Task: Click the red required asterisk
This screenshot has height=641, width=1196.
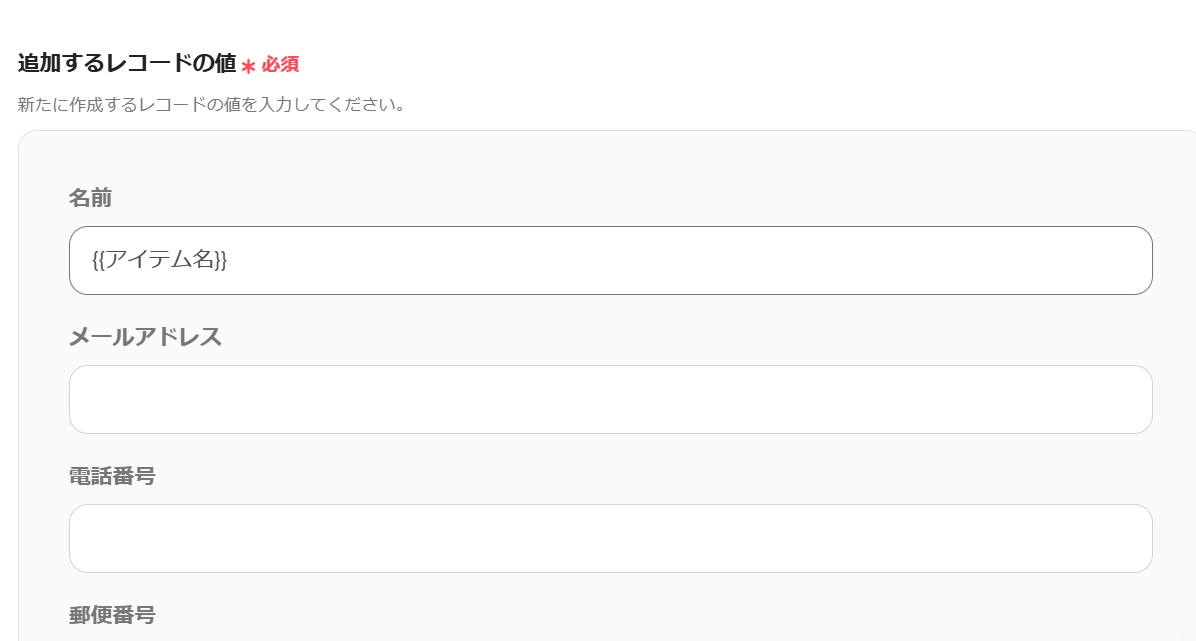Action: click(248, 67)
